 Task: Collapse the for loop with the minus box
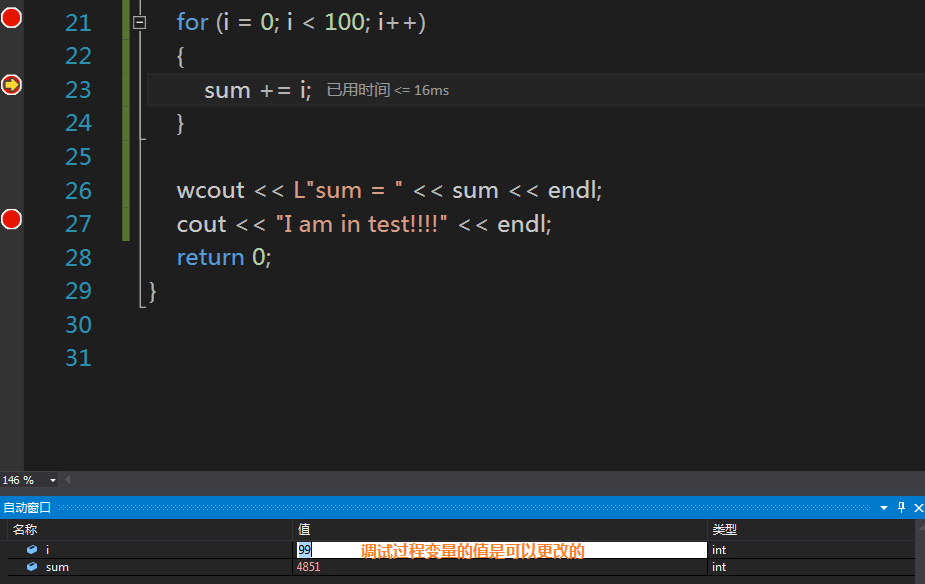pyautogui.click(x=139, y=21)
